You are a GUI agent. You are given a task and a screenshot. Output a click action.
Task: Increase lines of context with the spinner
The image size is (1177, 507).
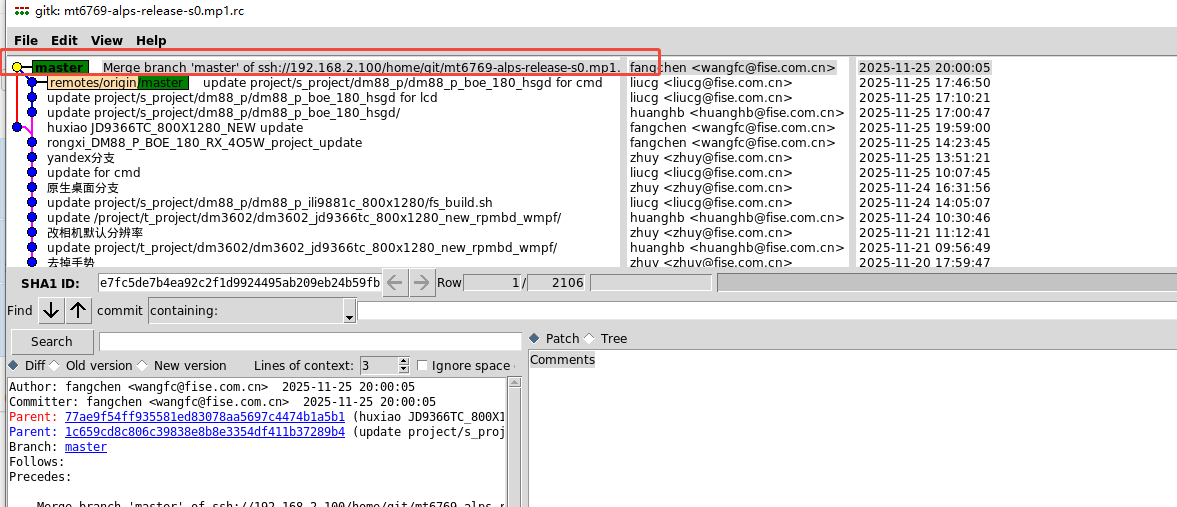404,362
